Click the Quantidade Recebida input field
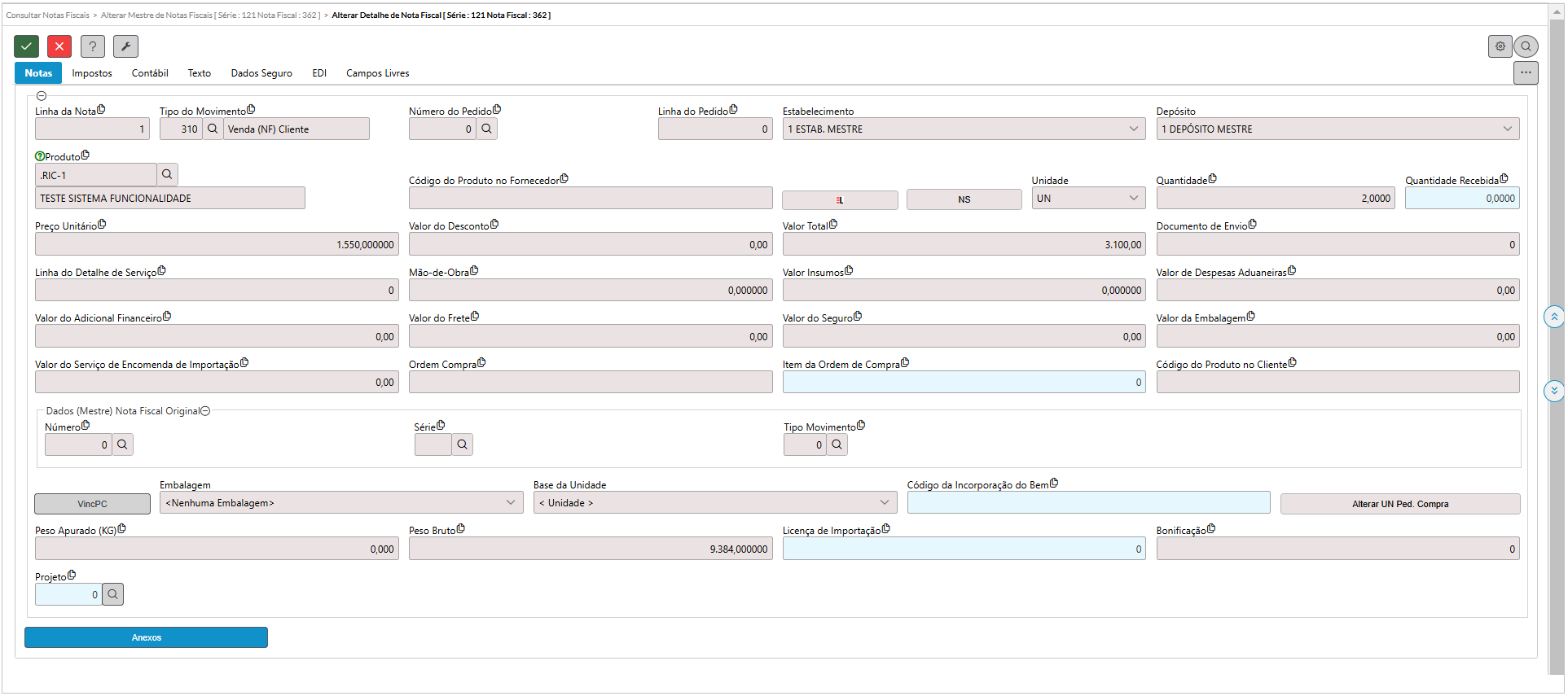 click(1461, 198)
